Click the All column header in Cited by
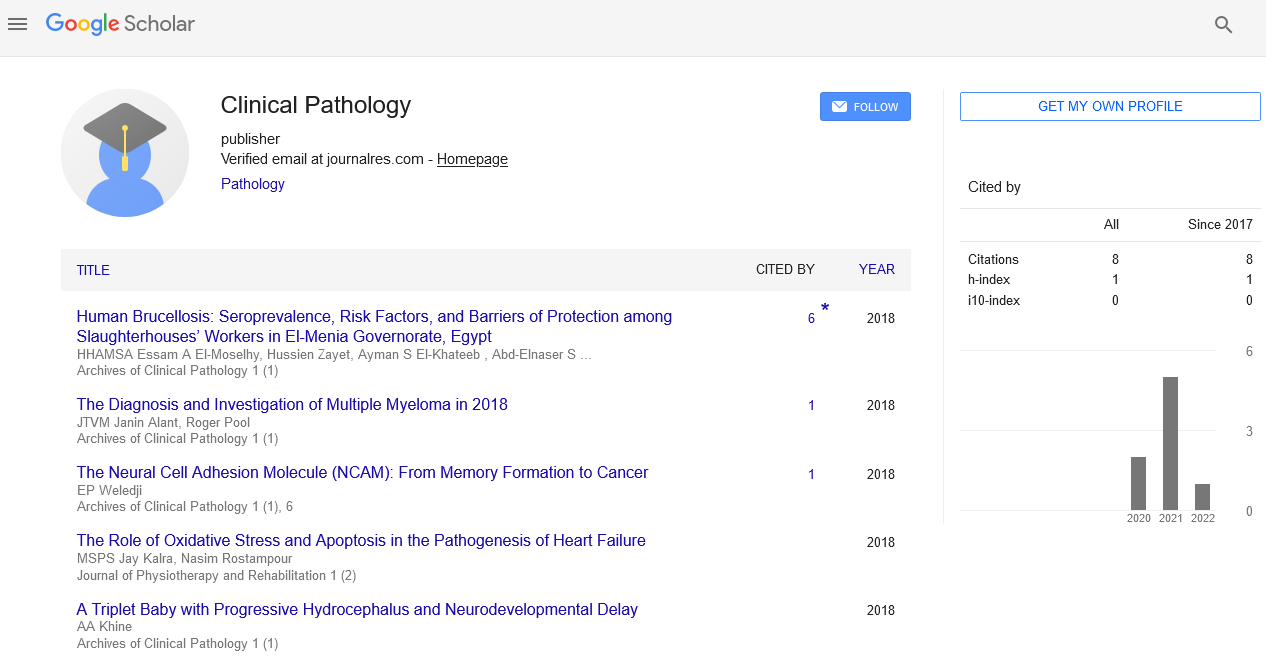The width and height of the screenshot is (1266, 657). 1111,225
